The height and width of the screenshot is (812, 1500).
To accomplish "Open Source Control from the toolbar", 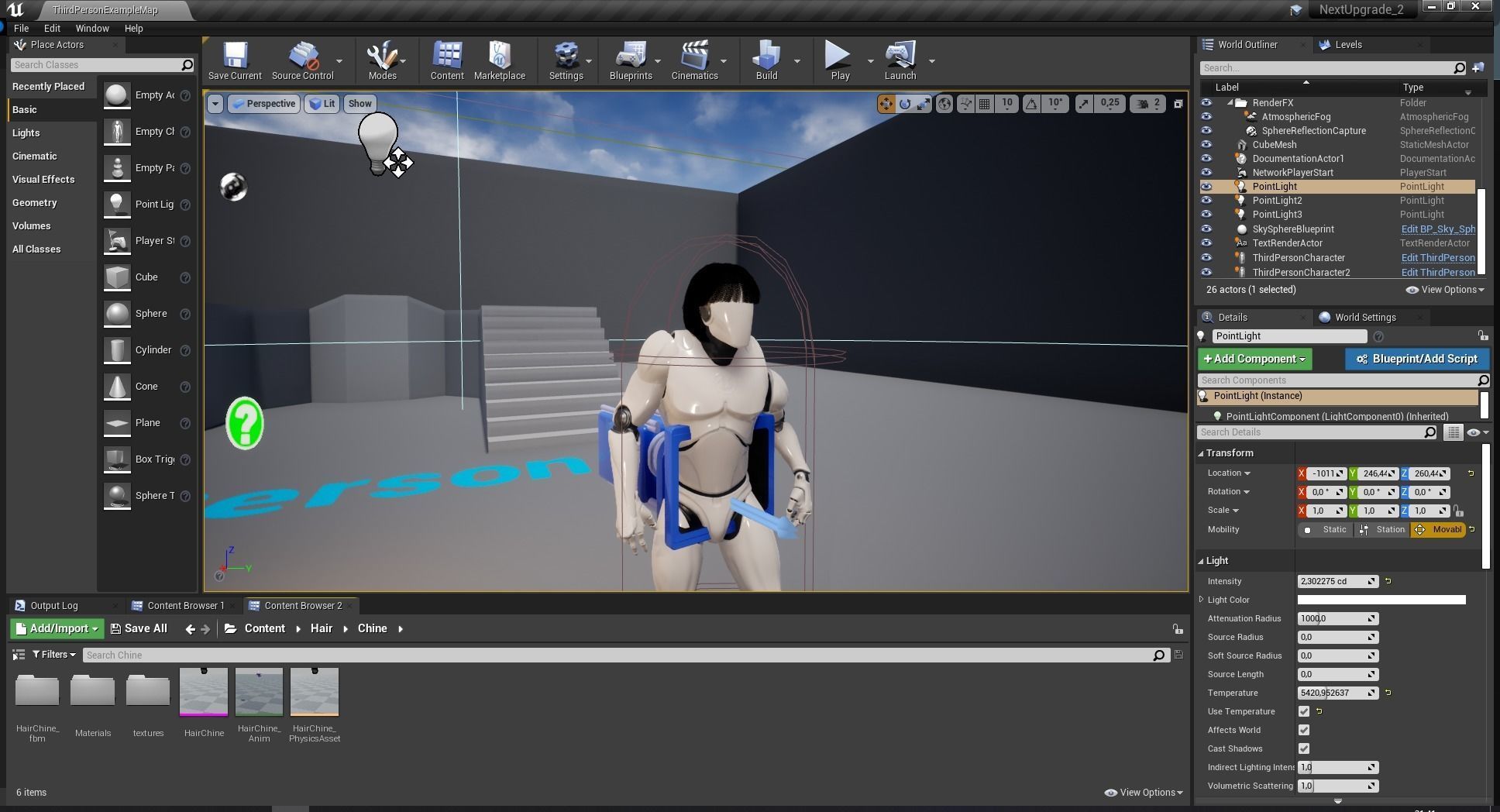I will tap(302, 61).
